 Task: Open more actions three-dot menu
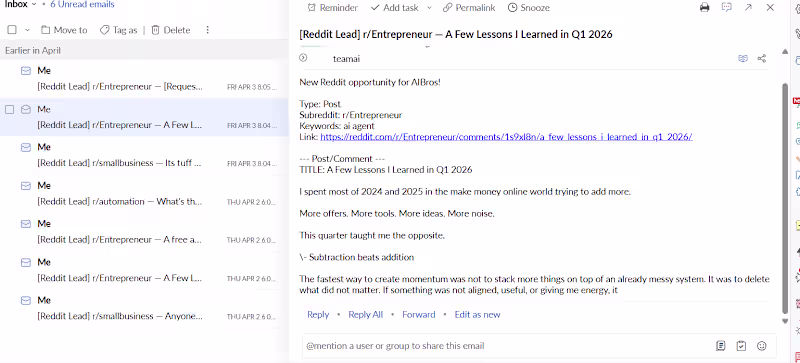point(208,30)
